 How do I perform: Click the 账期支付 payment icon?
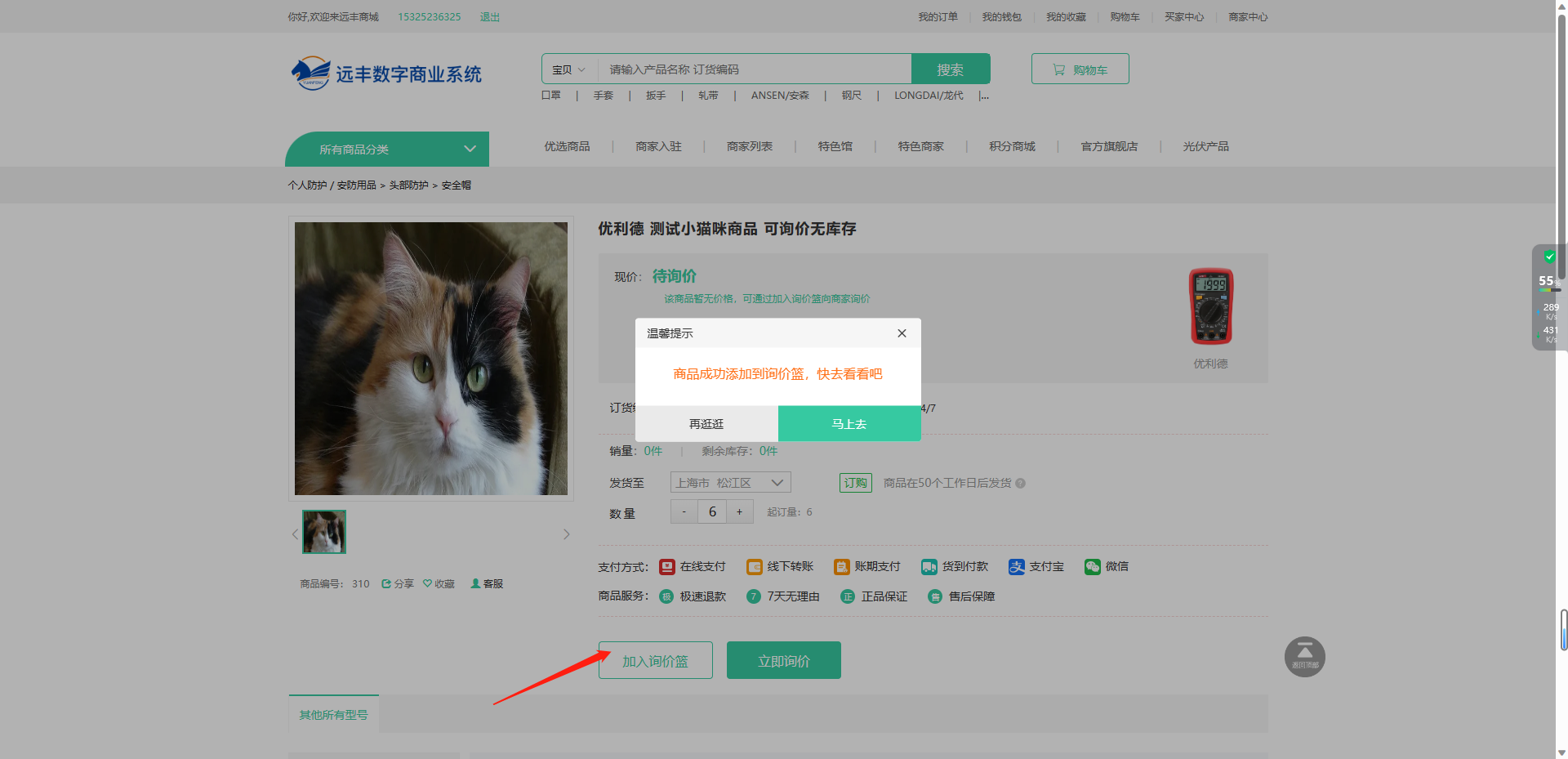(842, 567)
